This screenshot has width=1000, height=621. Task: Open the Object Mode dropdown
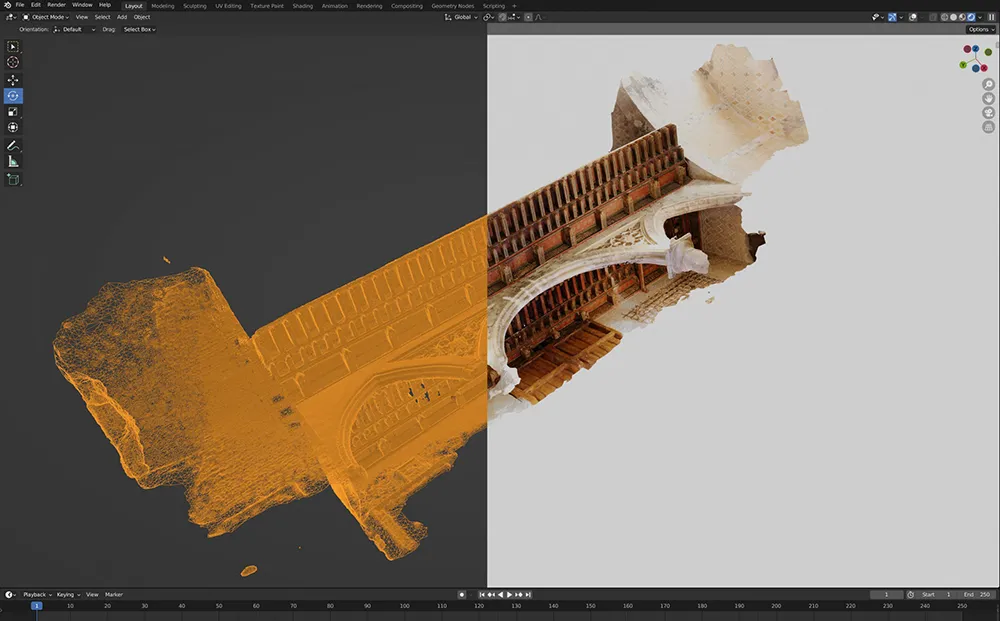pos(48,17)
